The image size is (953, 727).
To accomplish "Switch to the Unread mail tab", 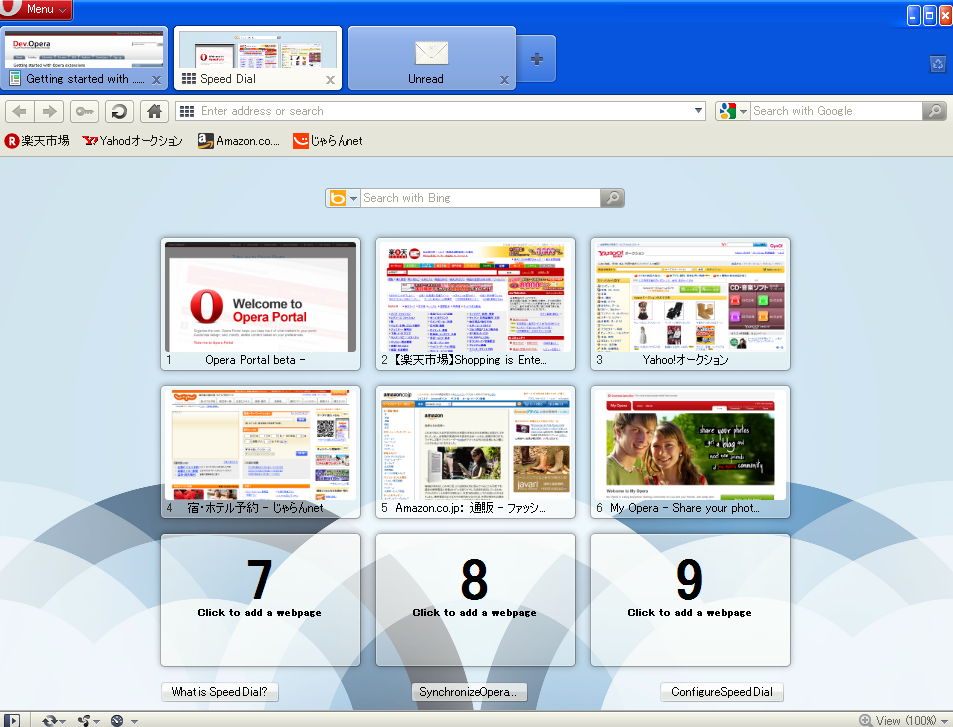I will 432,58.
